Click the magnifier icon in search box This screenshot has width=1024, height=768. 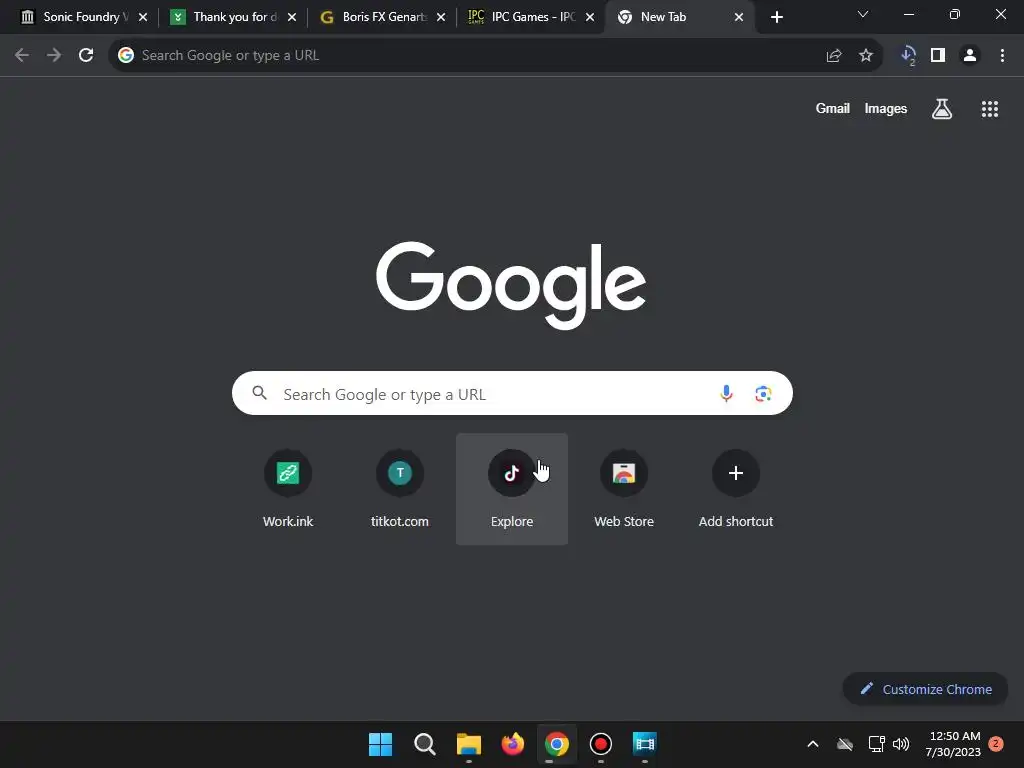click(260, 393)
